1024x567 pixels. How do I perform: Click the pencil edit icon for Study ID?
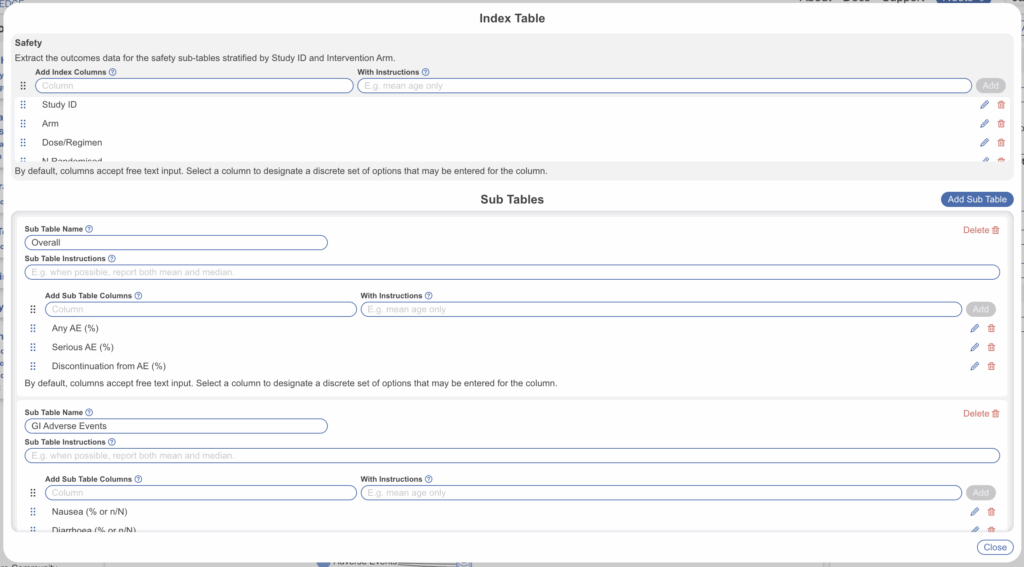984,105
